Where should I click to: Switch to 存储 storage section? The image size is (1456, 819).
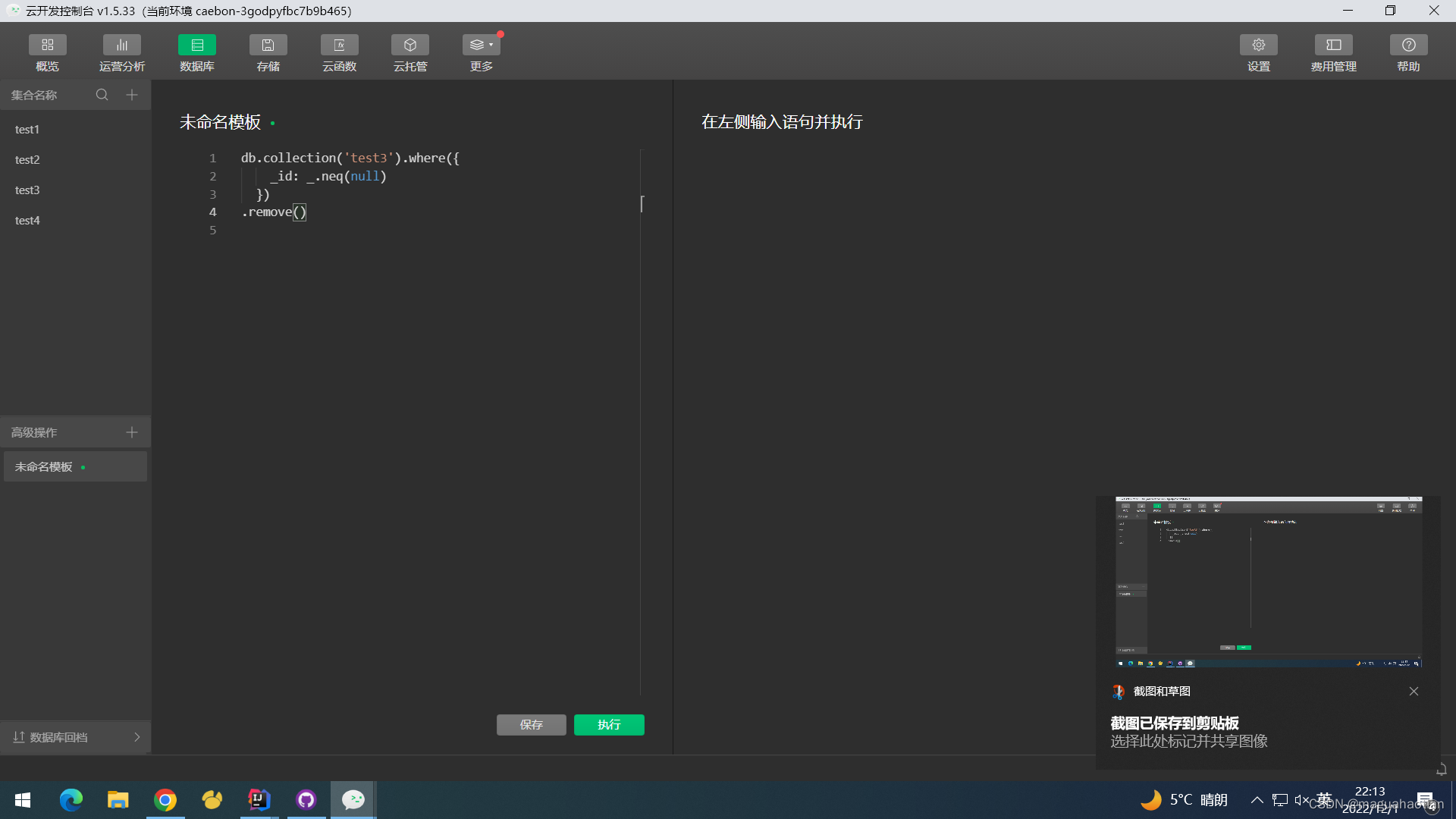268,45
